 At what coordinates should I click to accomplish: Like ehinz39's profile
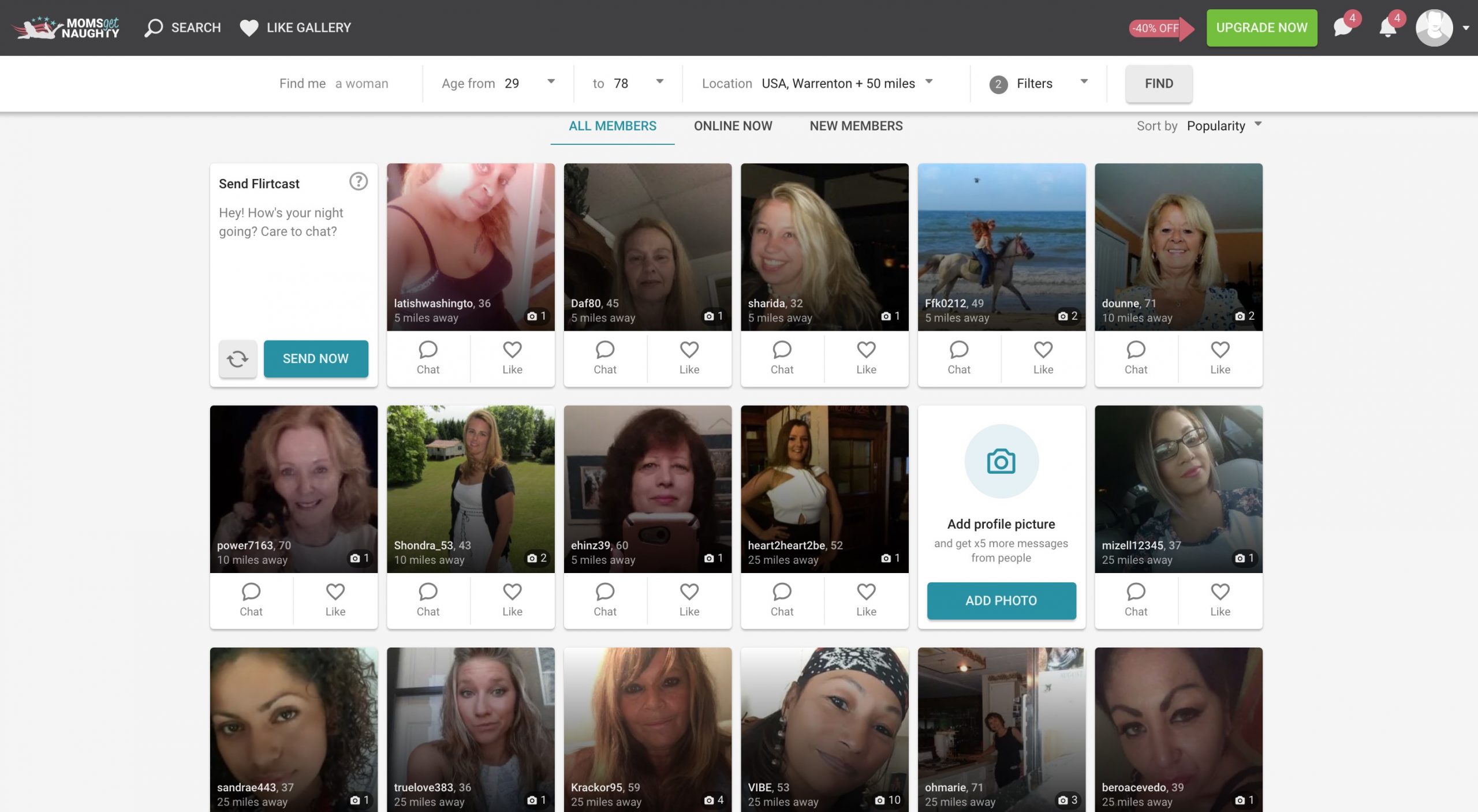[689, 600]
